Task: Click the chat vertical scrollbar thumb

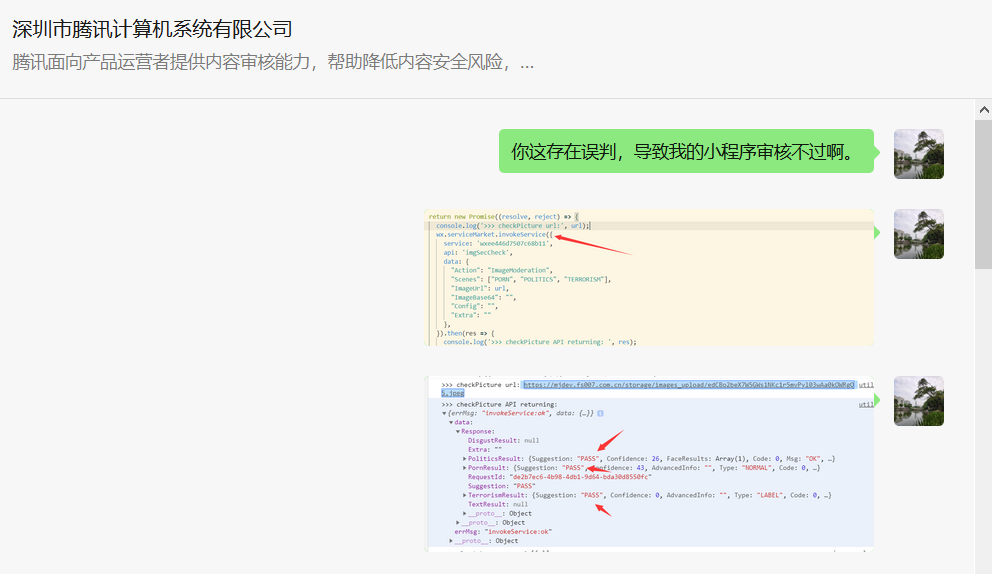Action: (x=984, y=194)
